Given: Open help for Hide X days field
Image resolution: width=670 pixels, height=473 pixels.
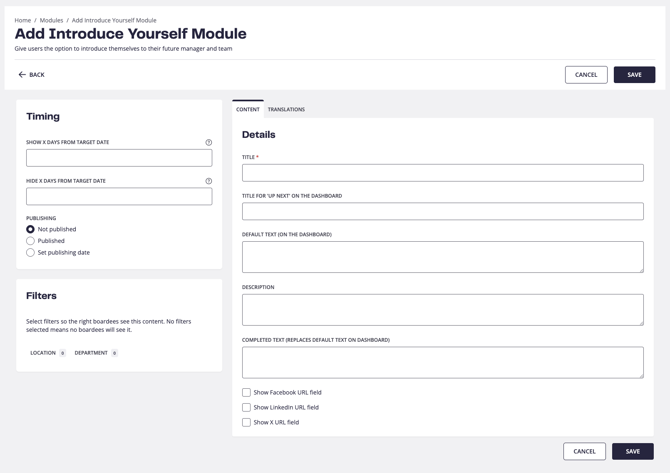Looking at the screenshot, I should click(x=209, y=181).
